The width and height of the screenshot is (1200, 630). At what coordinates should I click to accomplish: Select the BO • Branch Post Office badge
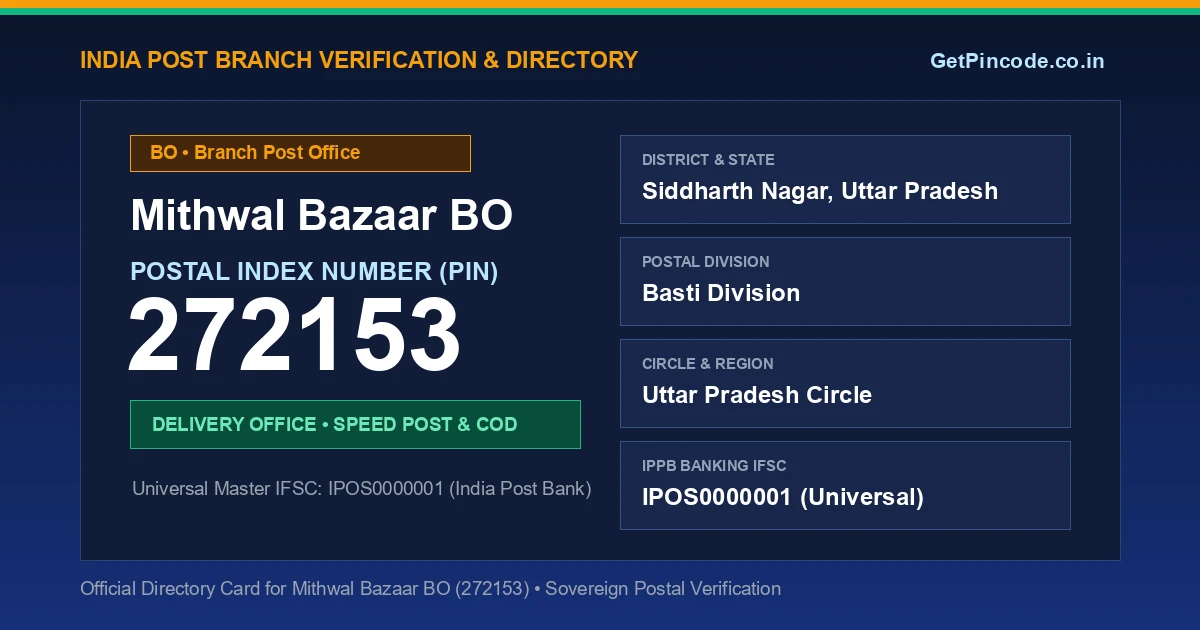(300, 153)
